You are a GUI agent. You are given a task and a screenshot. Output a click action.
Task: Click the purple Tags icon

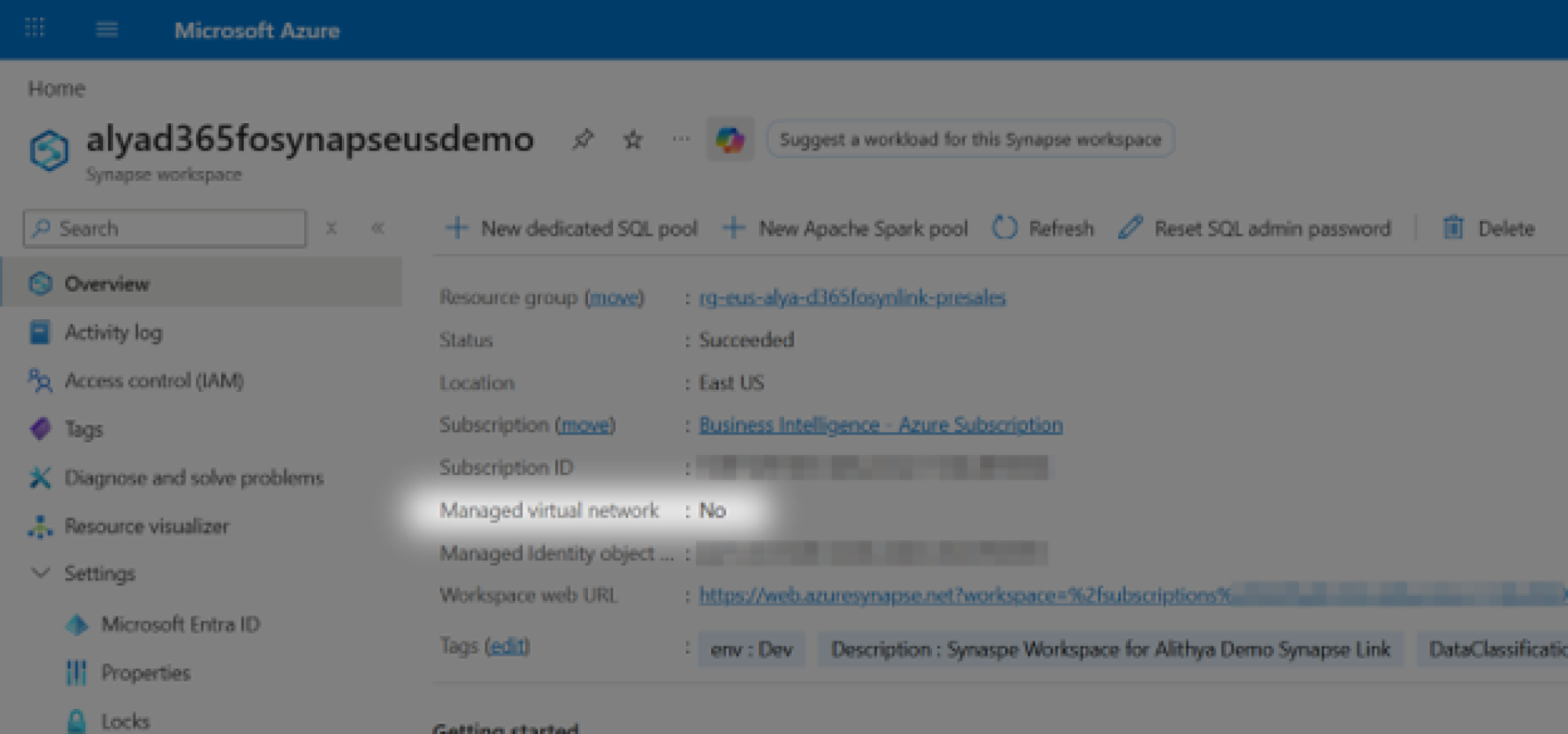pyautogui.click(x=40, y=429)
